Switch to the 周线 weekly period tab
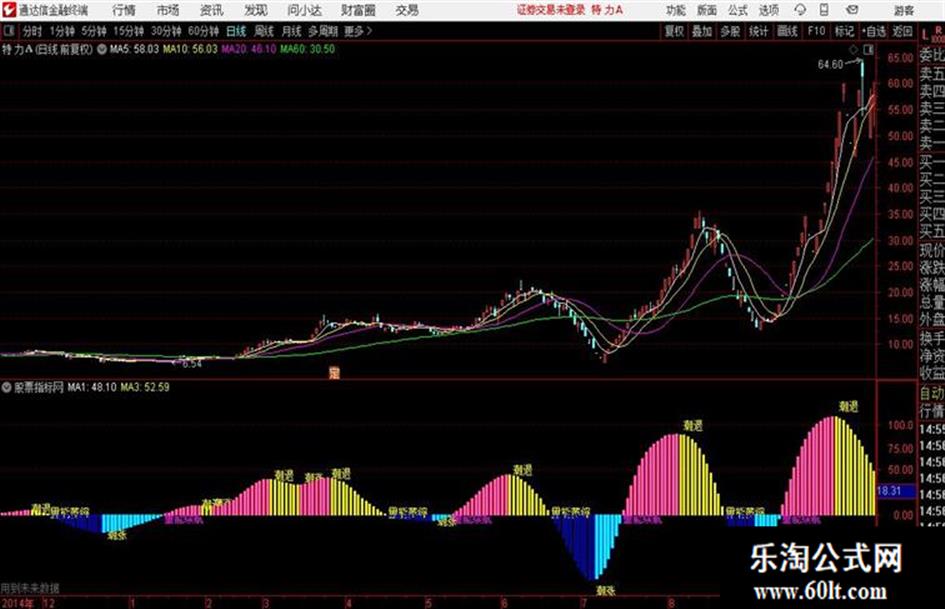This screenshot has width=945, height=609. 264,31
